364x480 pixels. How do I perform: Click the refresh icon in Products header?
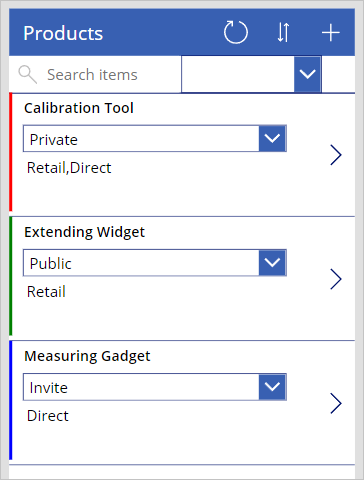pos(236,33)
